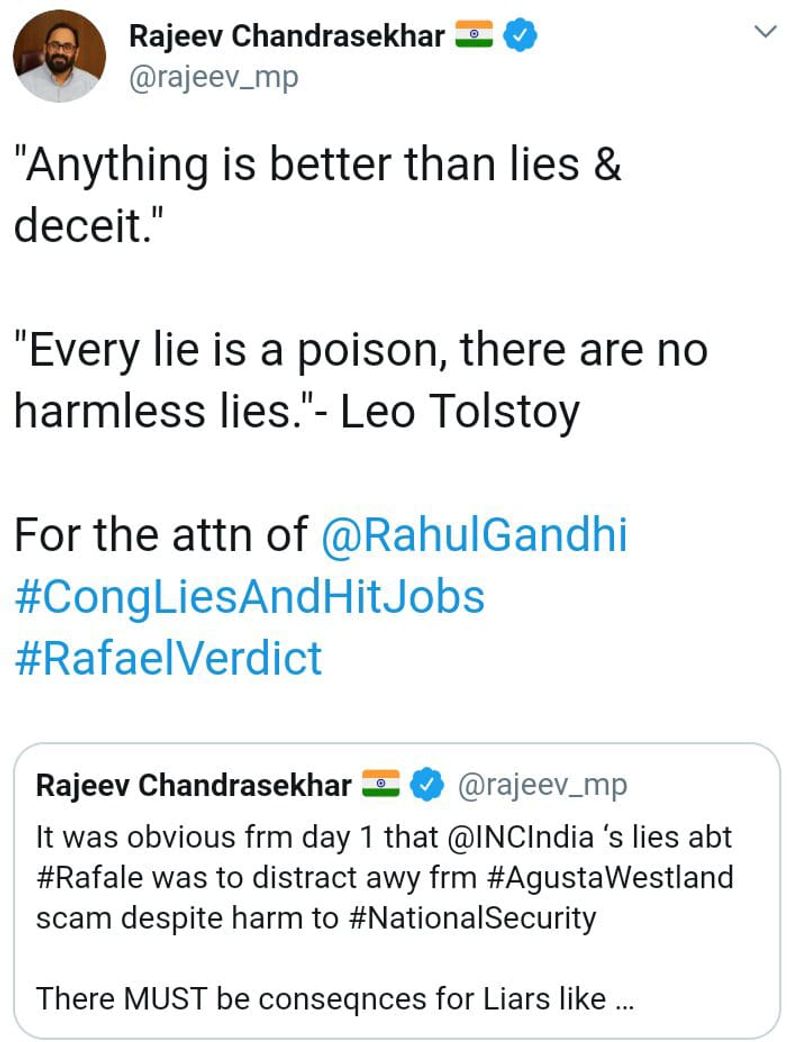Click the India flag beside the author name
The image size is (800, 1042).
(x=473, y=38)
